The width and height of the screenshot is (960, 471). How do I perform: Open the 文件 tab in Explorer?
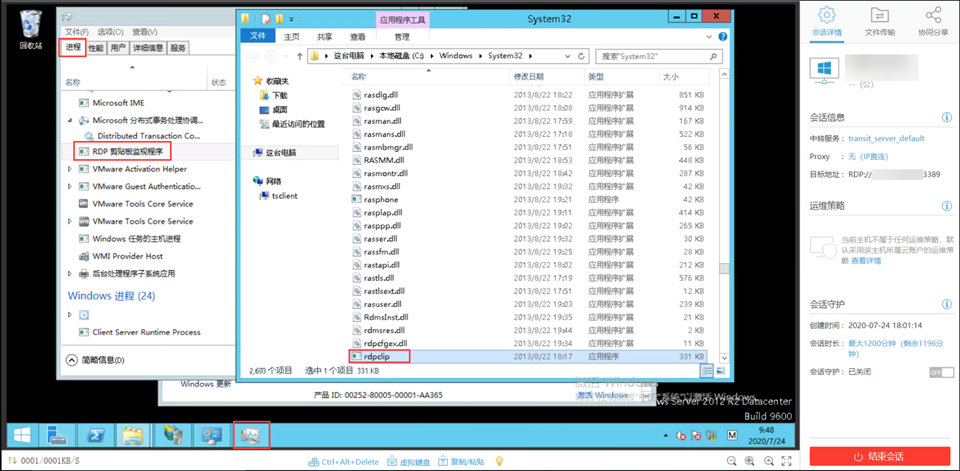click(x=258, y=36)
